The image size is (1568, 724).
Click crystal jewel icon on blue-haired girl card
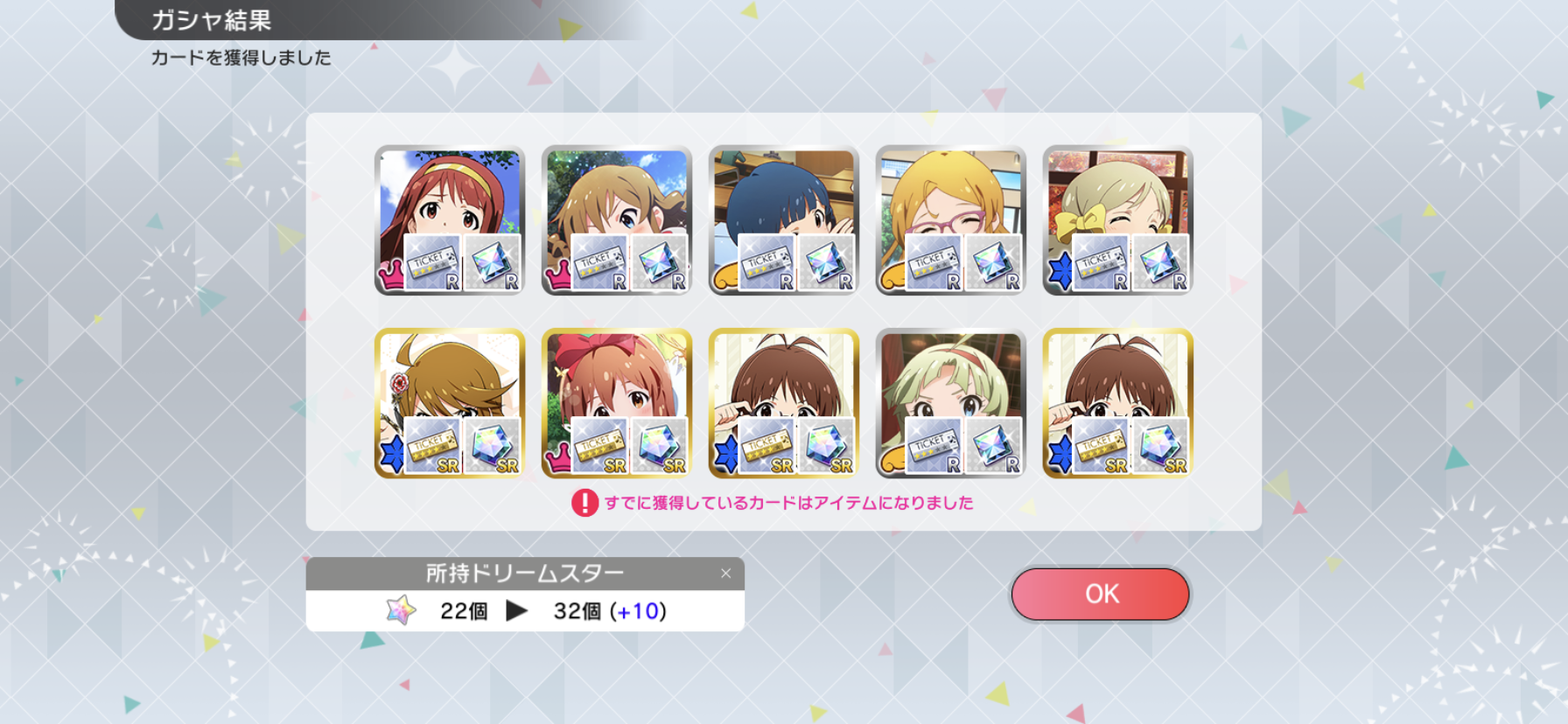[x=826, y=262]
